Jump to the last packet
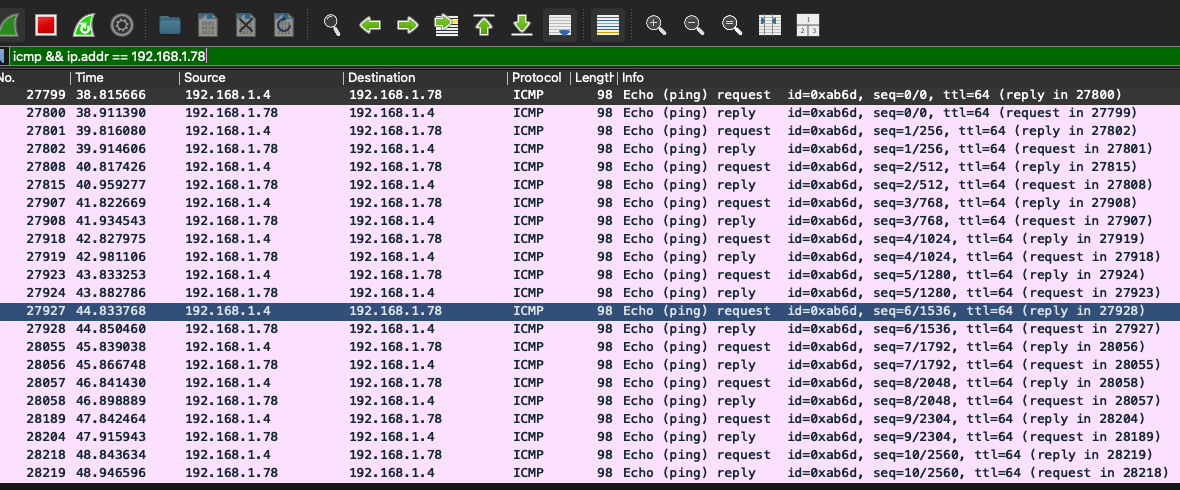This screenshot has height=490, width=1180. coord(522,26)
